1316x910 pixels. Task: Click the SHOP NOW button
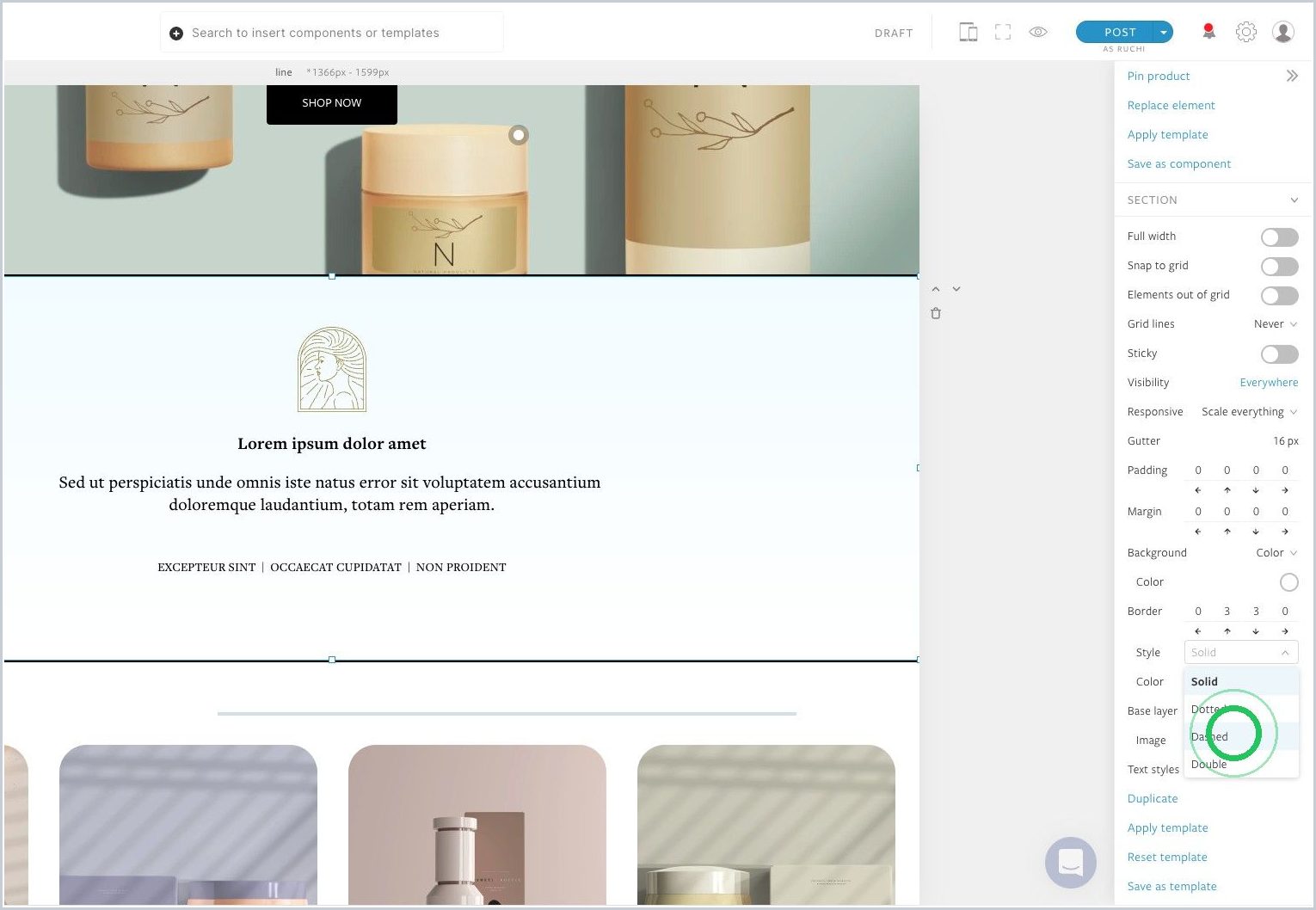pos(332,103)
